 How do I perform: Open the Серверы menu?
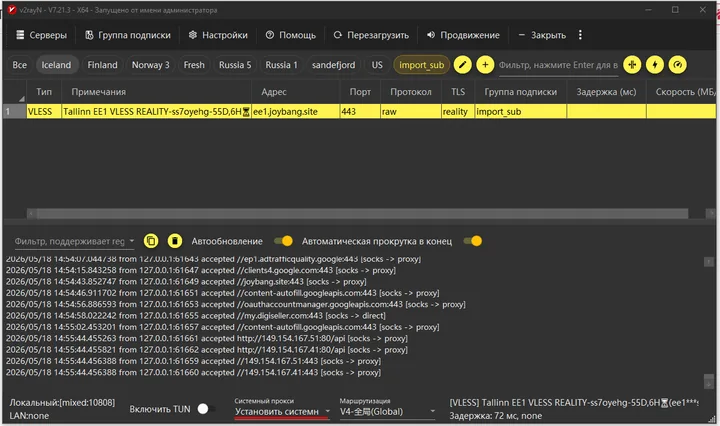[41, 35]
